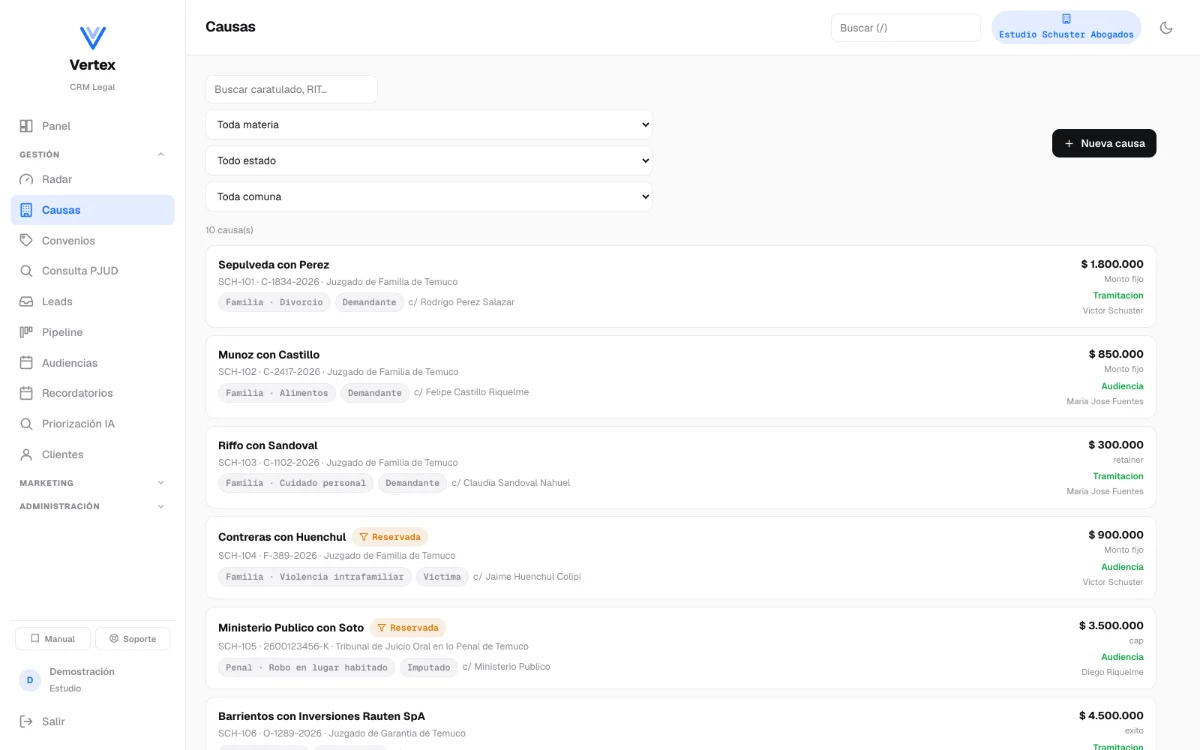The width and height of the screenshot is (1200, 750).
Task: Click the 10 causa(s) count label
Action: click(229, 230)
